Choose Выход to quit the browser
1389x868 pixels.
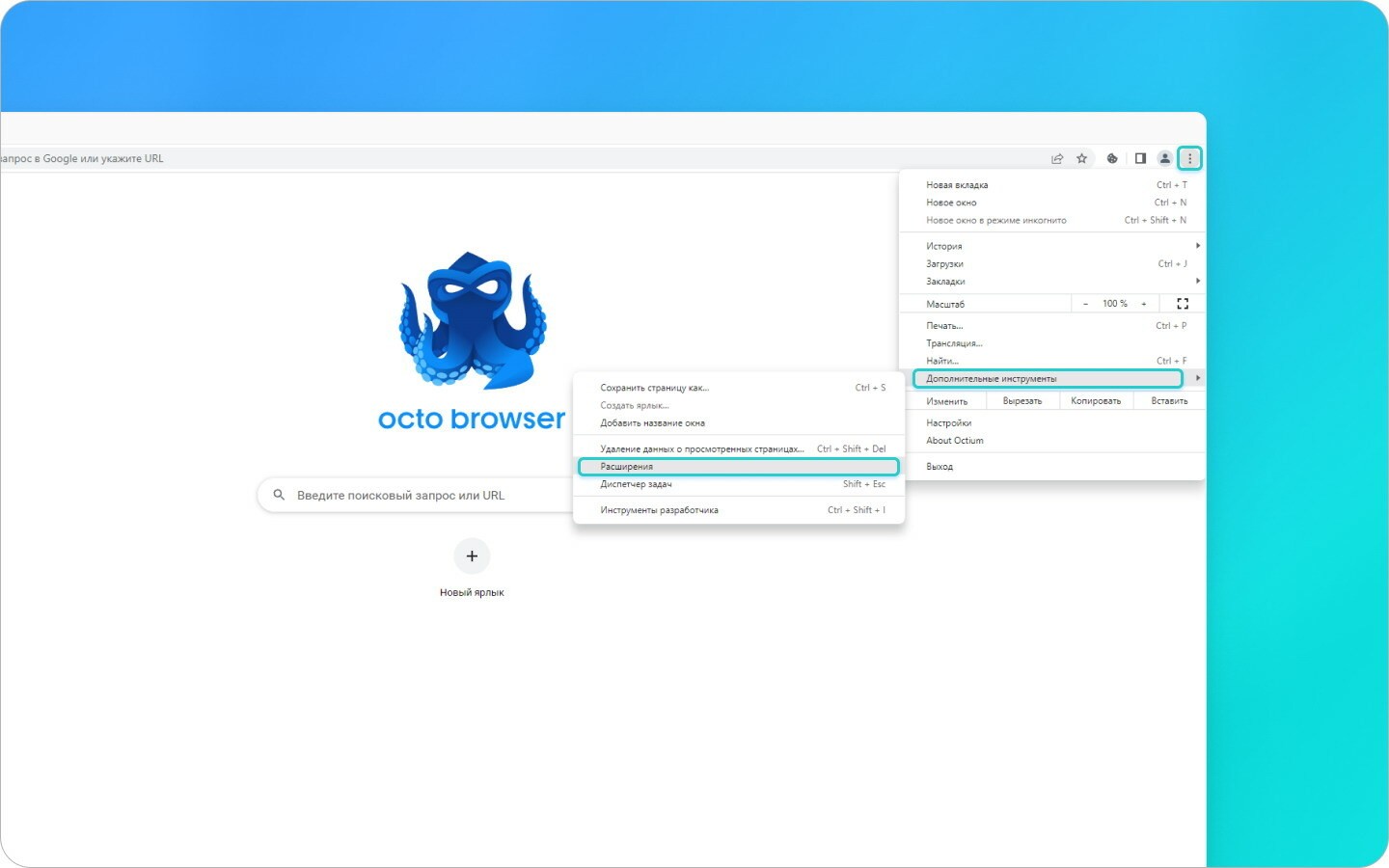coord(1052,466)
